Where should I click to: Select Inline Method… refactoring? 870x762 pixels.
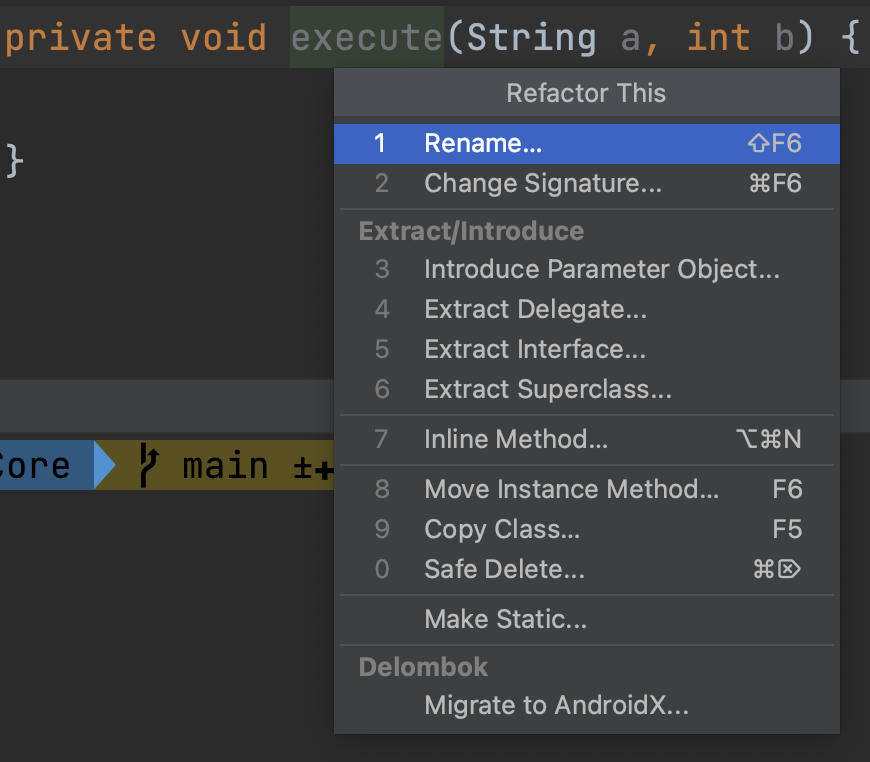coord(586,440)
